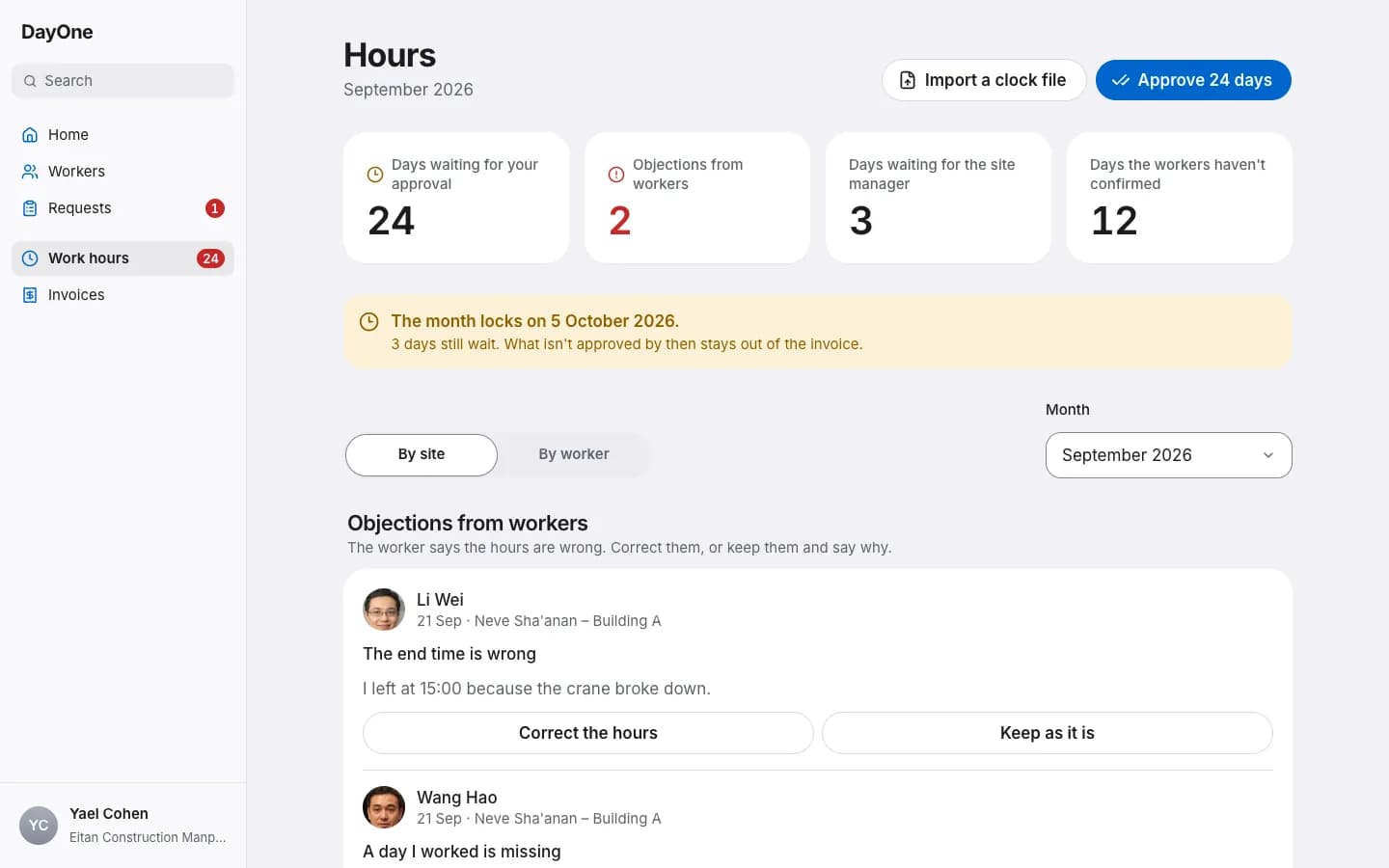Open Days the workers haven't confirmed card
The height and width of the screenshot is (868, 1389).
(x=1180, y=198)
